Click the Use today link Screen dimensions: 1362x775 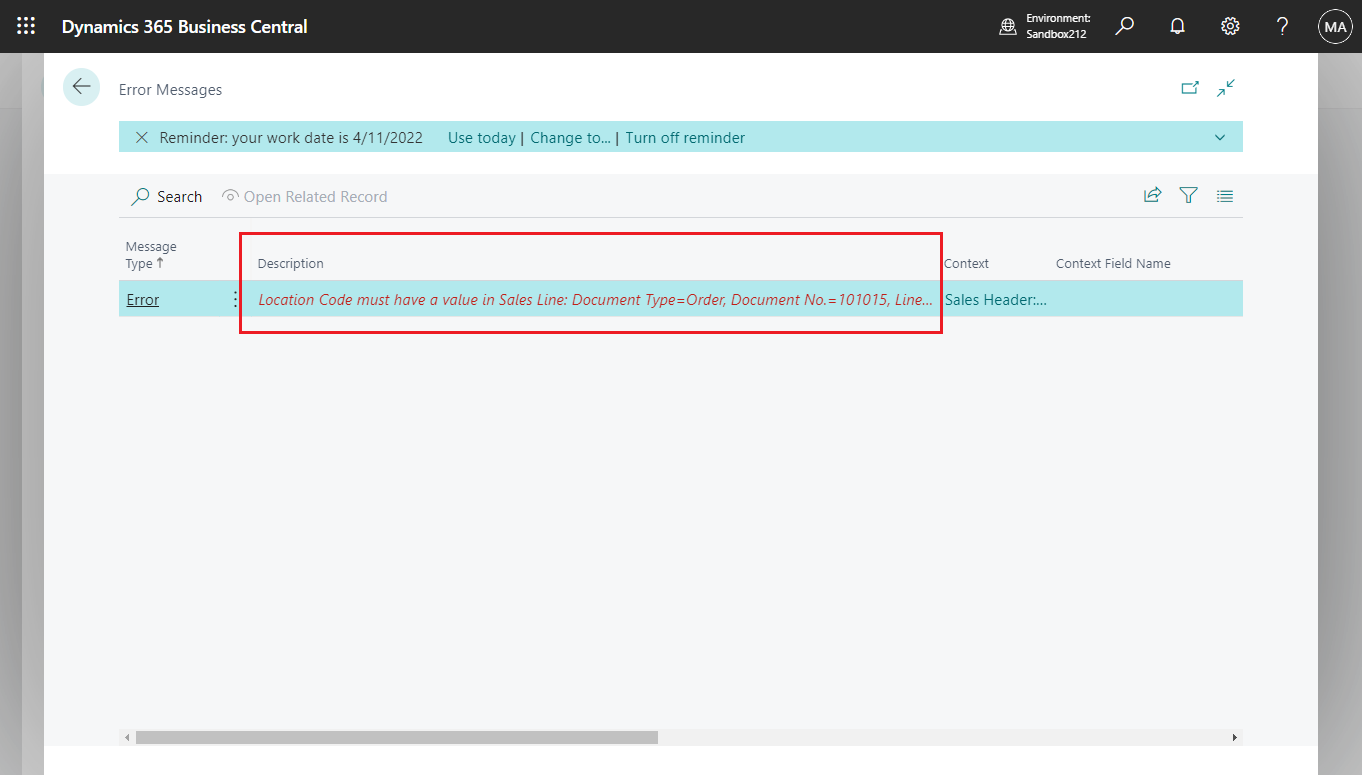tap(481, 137)
